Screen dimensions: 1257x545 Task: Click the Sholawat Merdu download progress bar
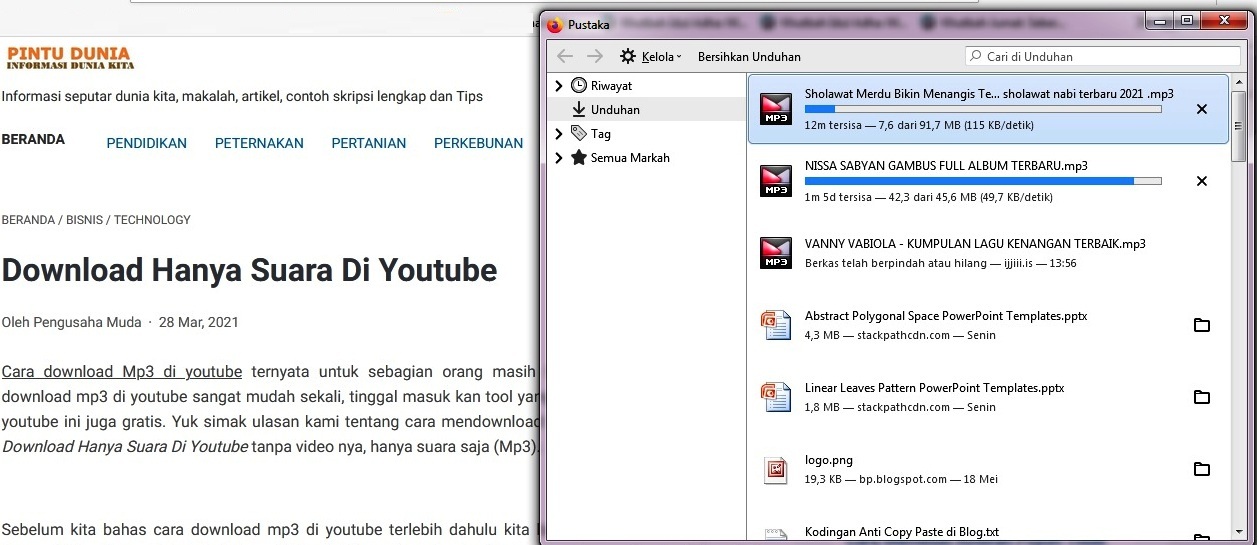coord(983,109)
